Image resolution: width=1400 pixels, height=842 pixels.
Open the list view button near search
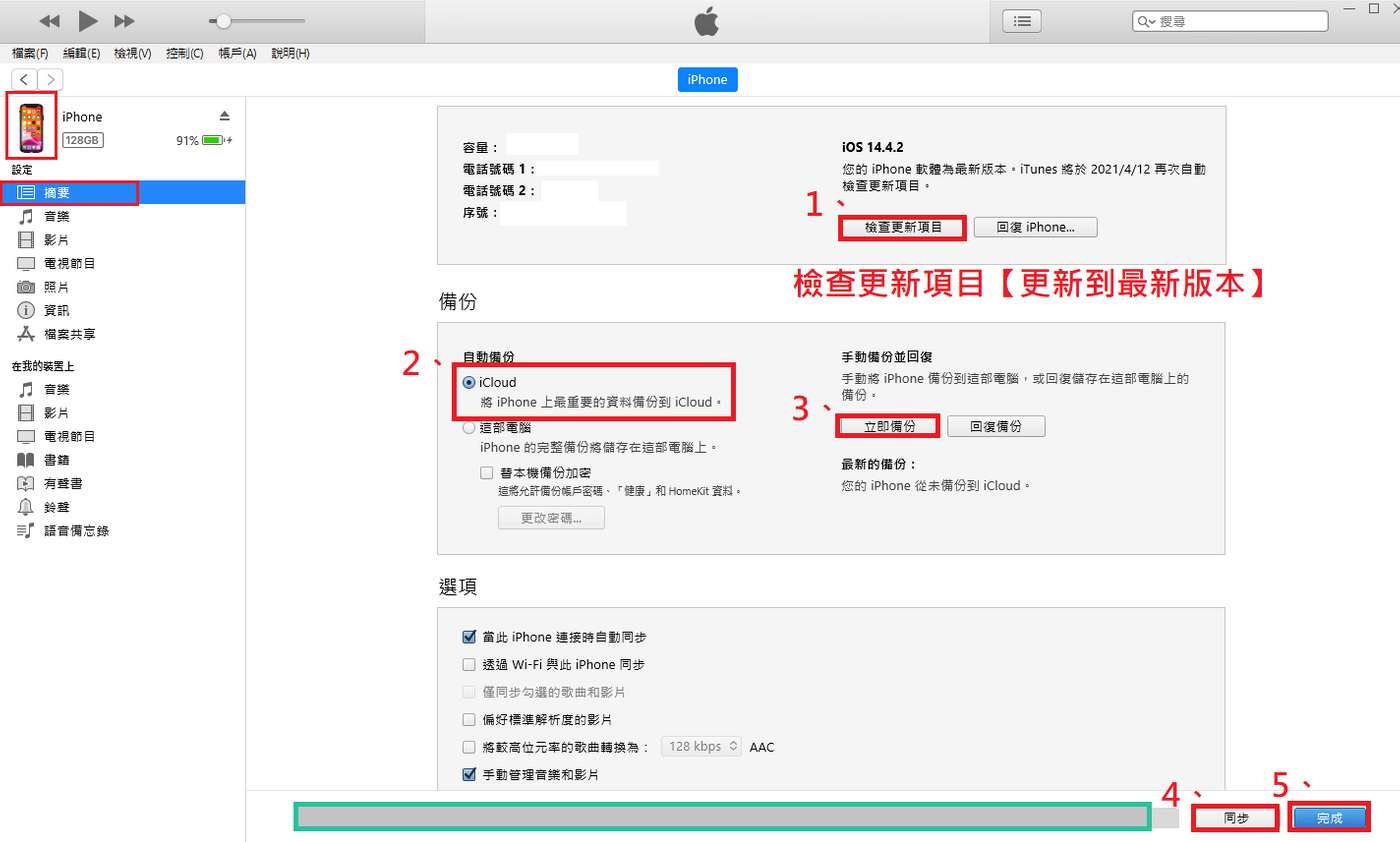pyautogui.click(x=1021, y=21)
